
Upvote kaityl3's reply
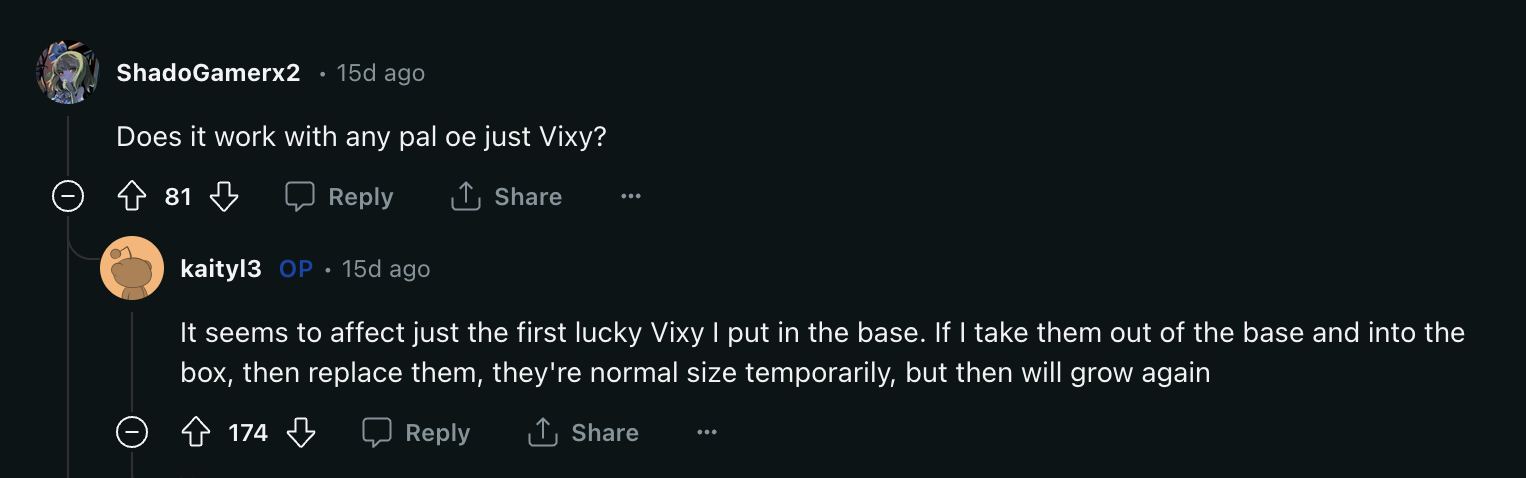click(196, 433)
